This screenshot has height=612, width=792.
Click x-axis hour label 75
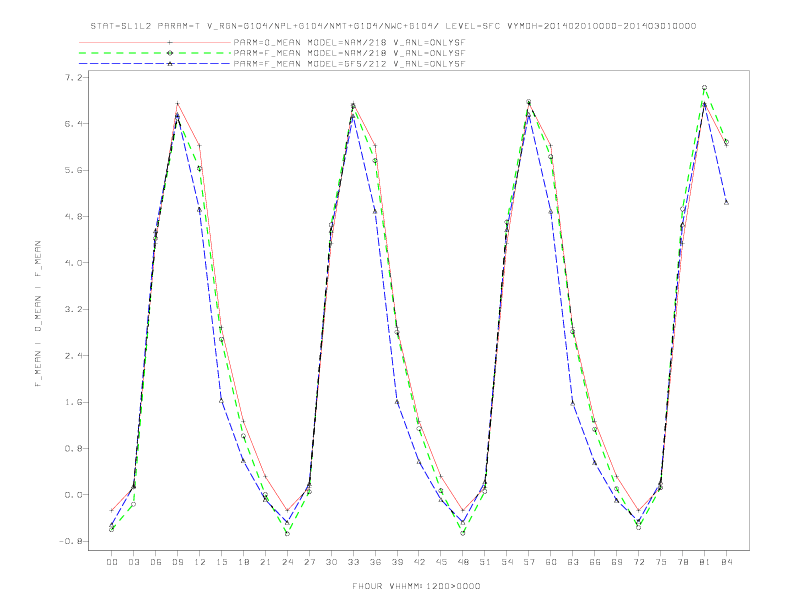(661, 562)
